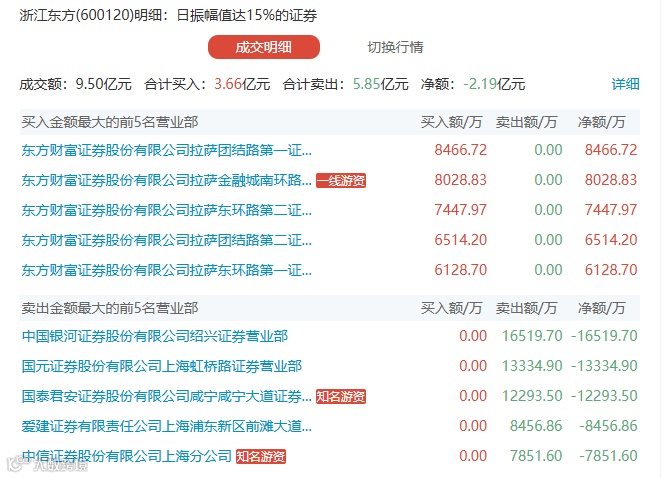The width and height of the screenshot is (661, 478).
Task: Click 净额/万 header in buy table
Action: (602, 122)
